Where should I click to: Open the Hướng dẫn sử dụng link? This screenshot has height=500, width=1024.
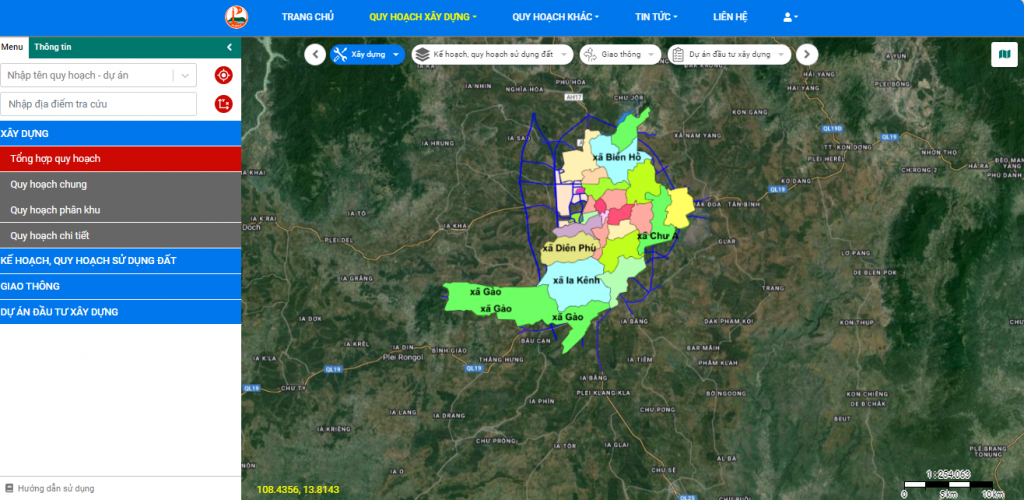[x=56, y=488]
